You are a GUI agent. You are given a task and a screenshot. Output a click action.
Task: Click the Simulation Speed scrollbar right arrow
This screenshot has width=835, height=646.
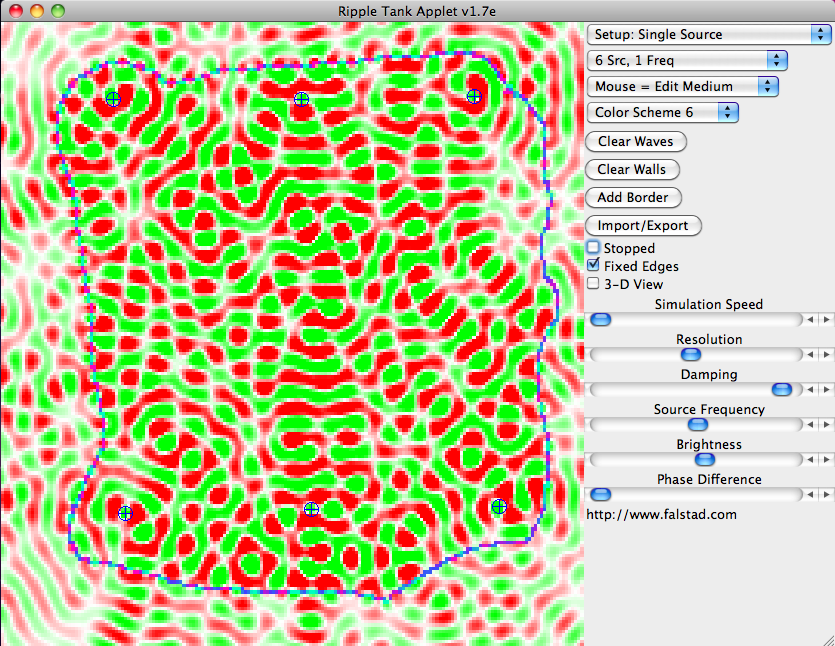coord(826,320)
